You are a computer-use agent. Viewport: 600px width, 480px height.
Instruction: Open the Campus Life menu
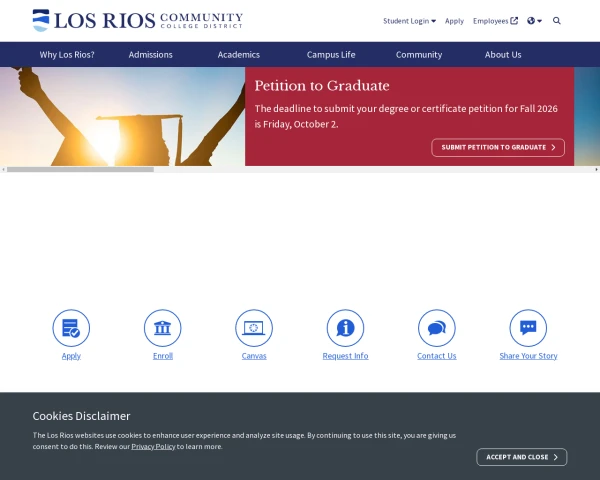click(331, 55)
